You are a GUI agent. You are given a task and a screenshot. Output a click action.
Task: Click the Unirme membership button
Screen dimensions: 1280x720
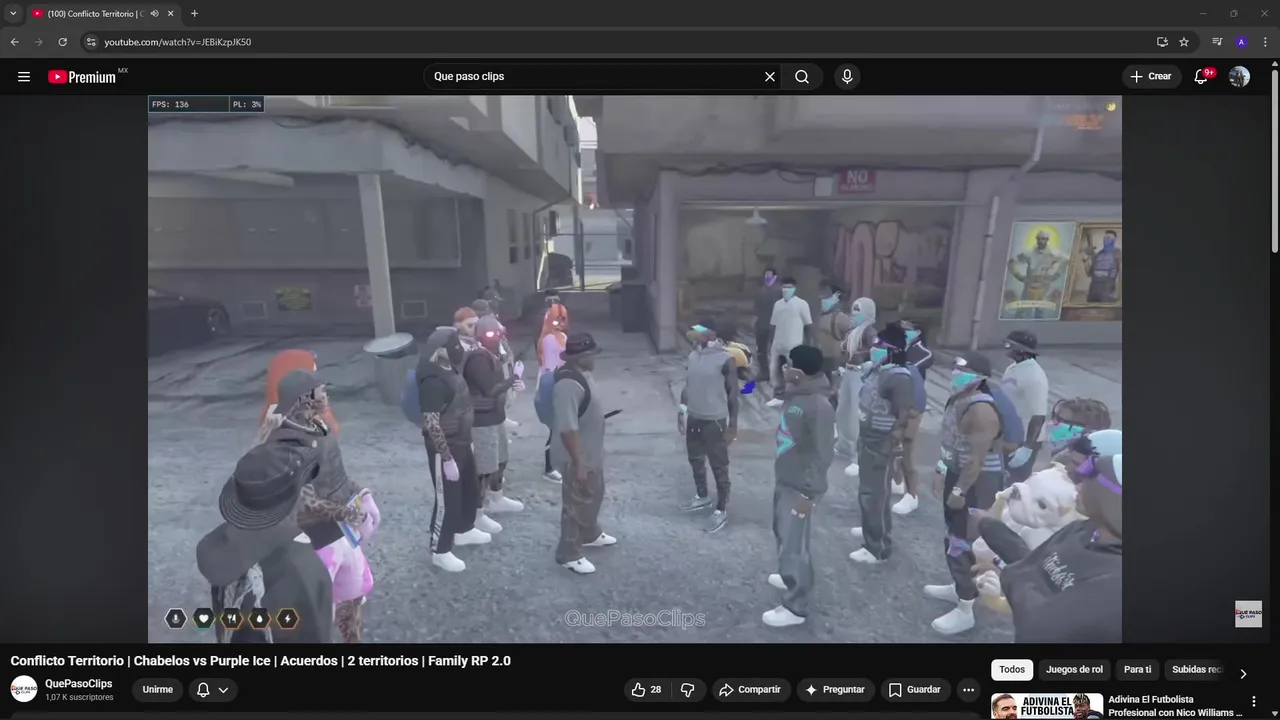point(157,689)
